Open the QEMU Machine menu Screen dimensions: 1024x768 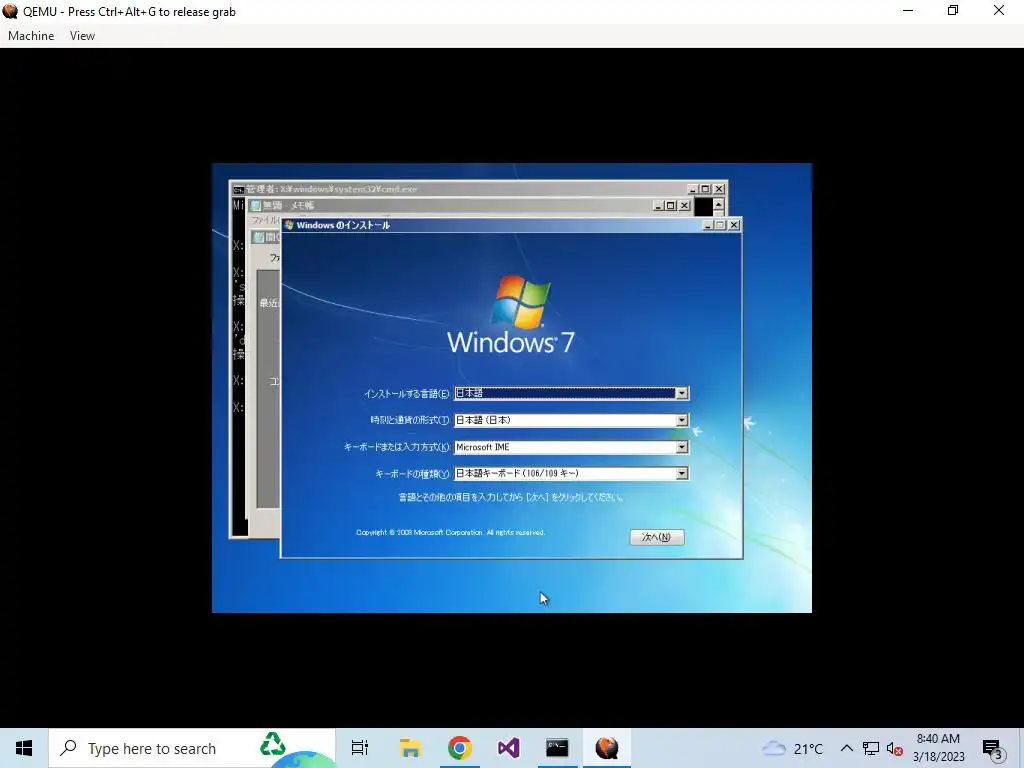pos(31,36)
